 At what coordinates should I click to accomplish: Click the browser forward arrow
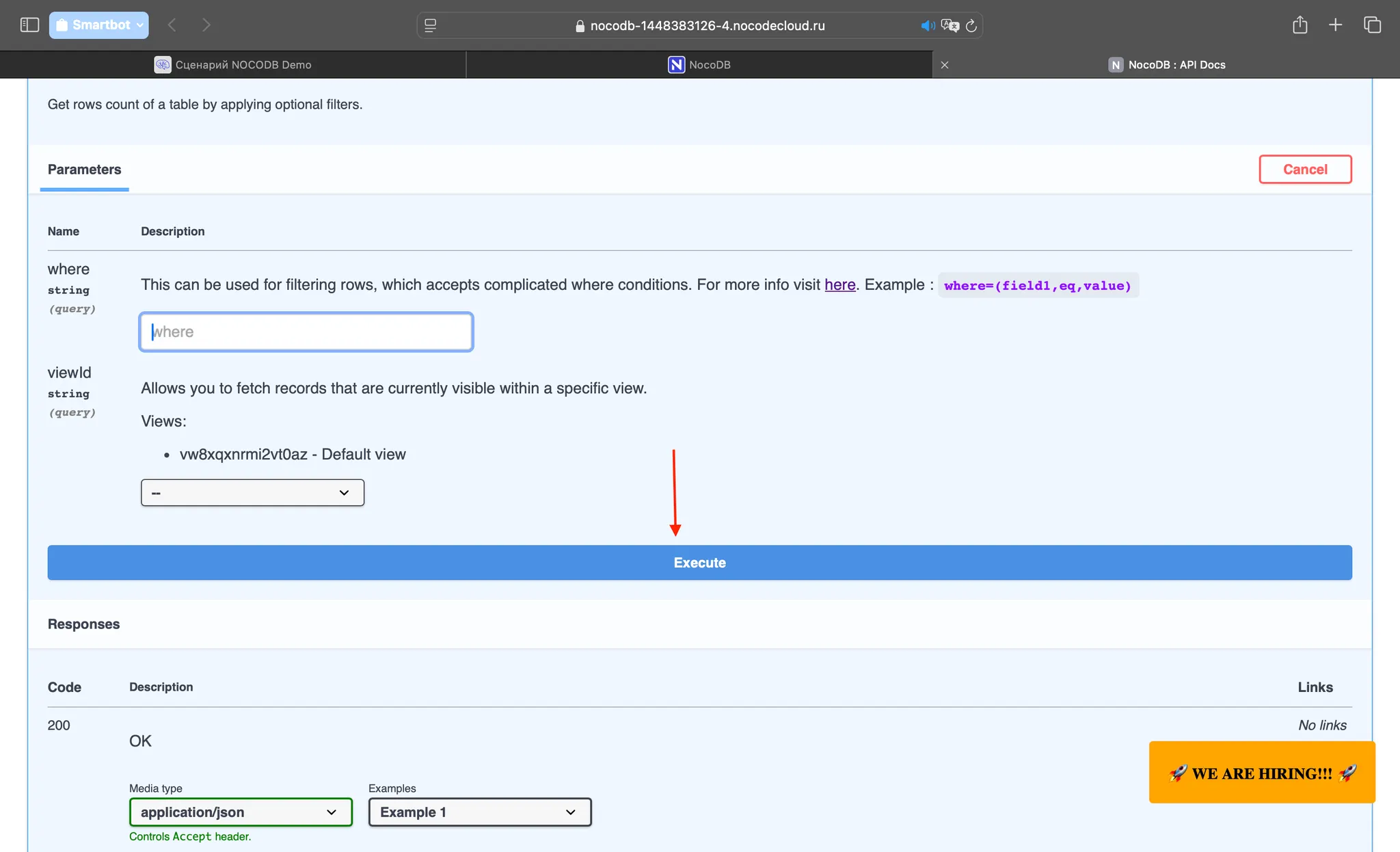click(206, 25)
